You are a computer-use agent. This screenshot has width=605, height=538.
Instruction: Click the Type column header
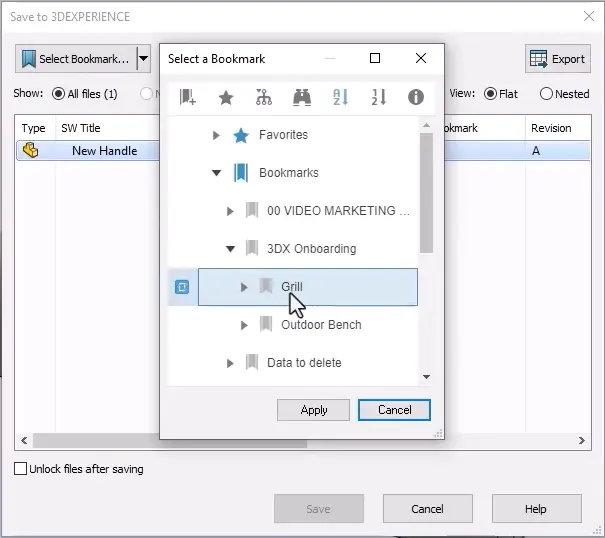coord(34,128)
